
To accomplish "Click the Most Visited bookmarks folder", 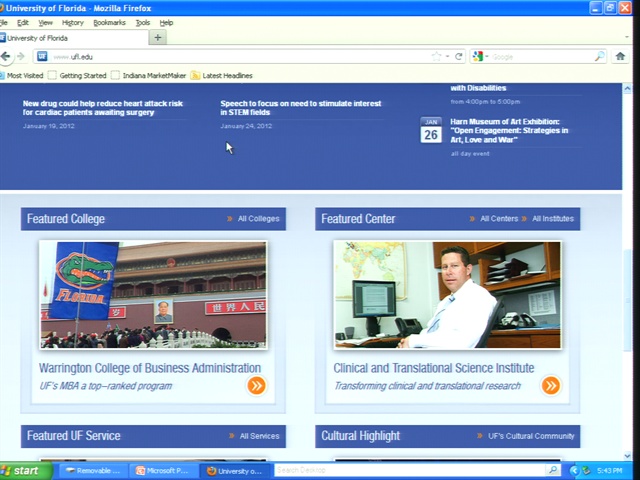I will (x=22, y=76).
